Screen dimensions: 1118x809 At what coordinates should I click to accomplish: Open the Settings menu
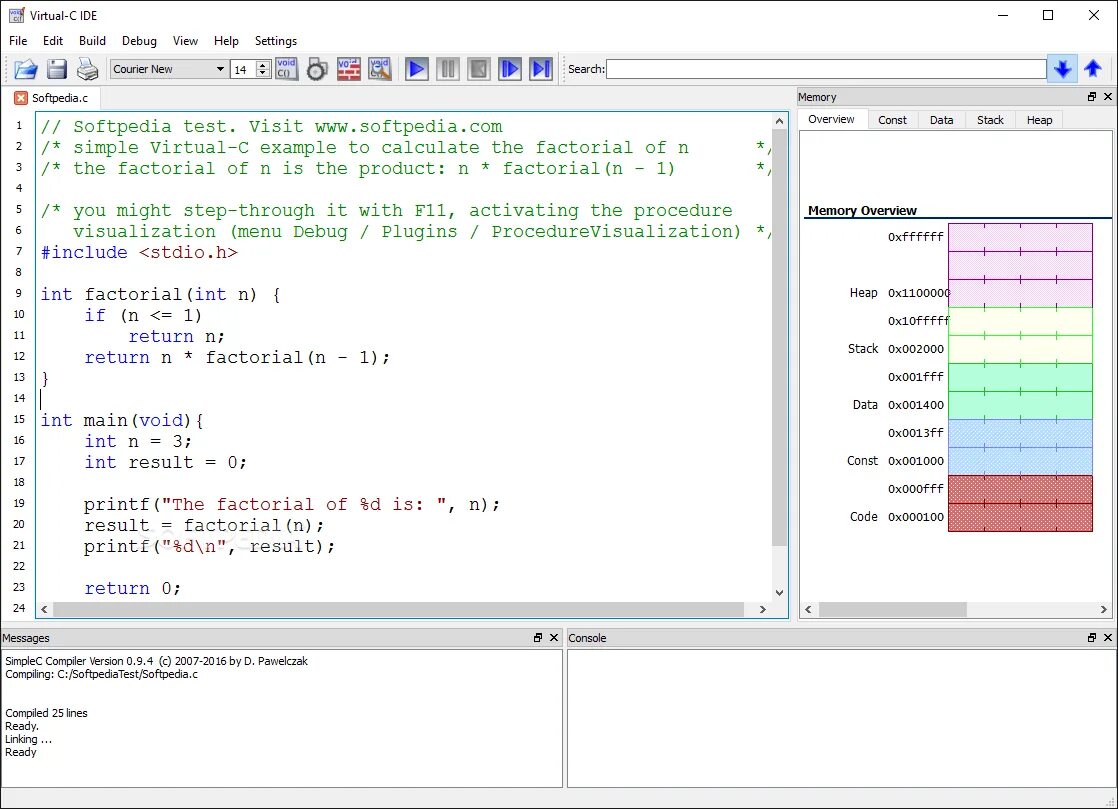coord(276,41)
